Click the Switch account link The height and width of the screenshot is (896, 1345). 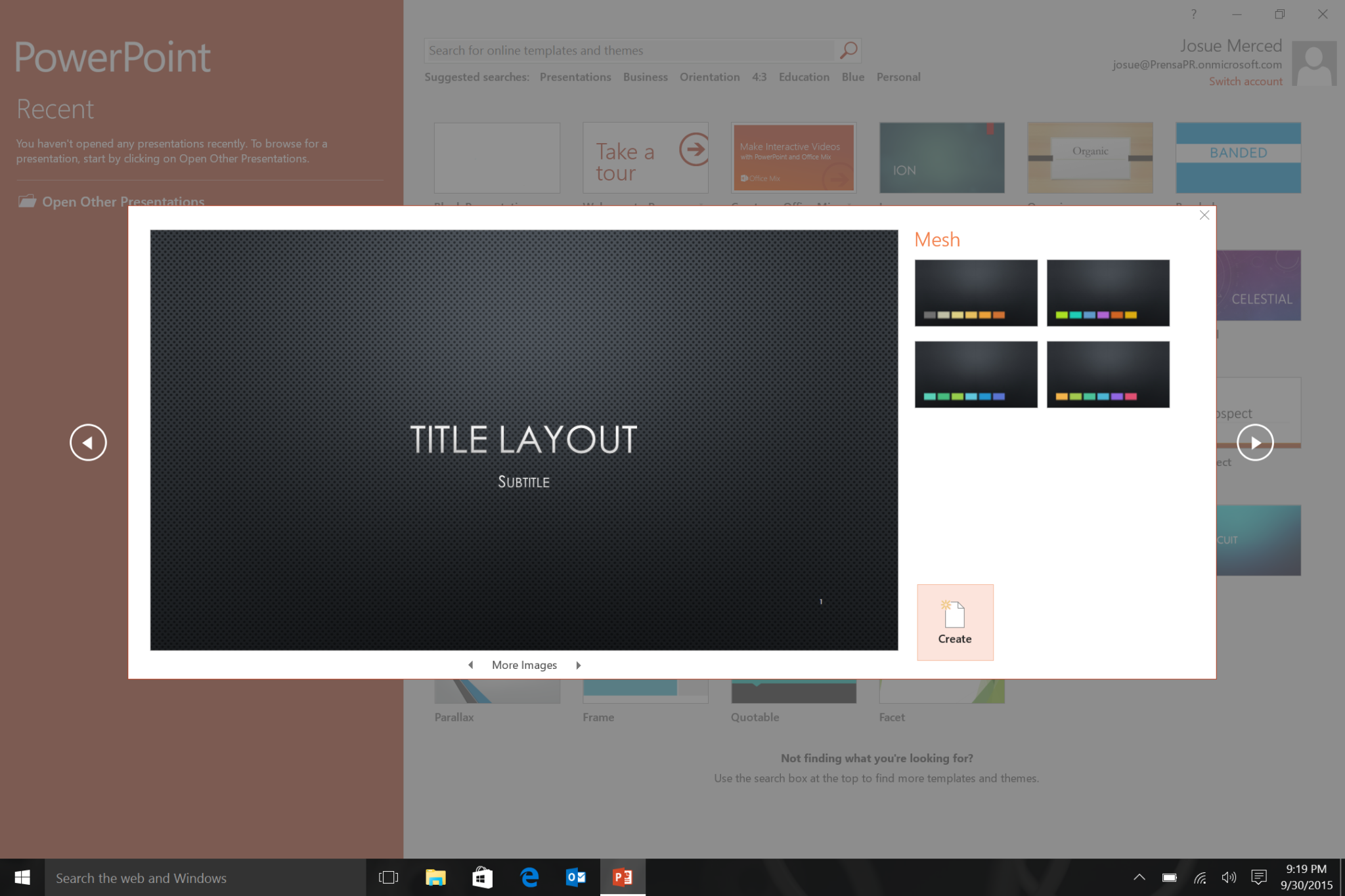pyautogui.click(x=1245, y=81)
